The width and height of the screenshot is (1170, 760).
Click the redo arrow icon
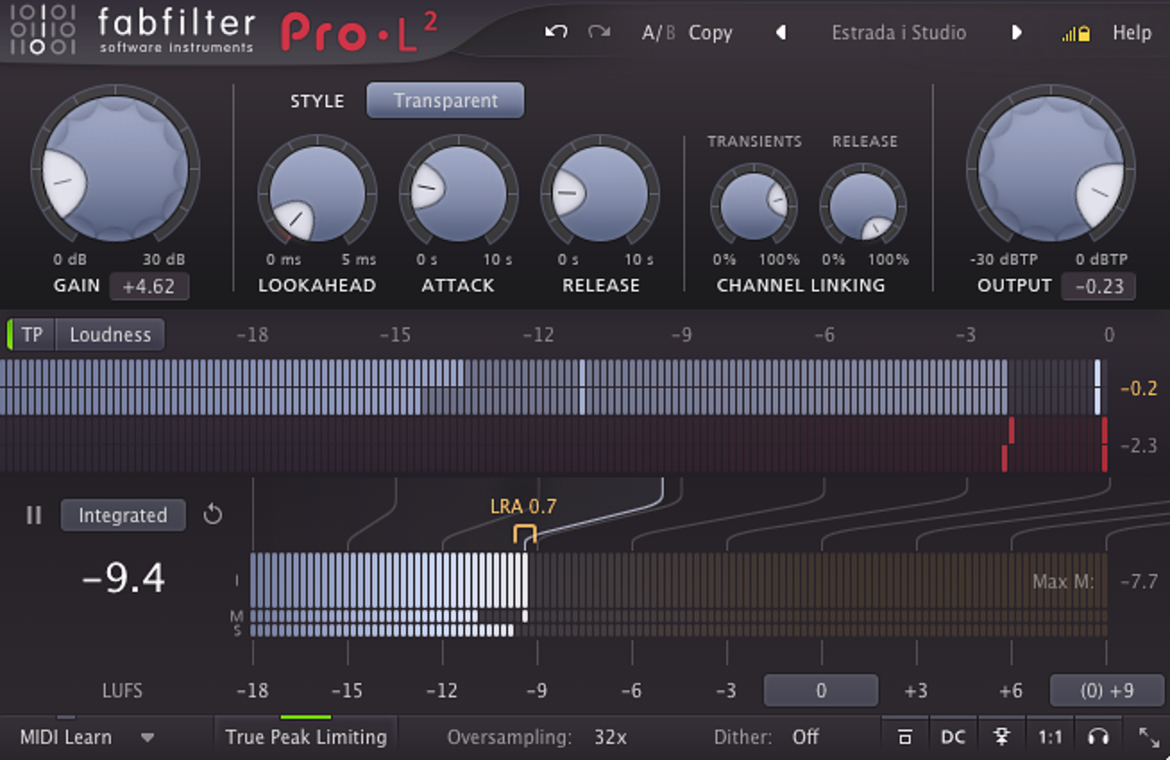(x=599, y=32)
